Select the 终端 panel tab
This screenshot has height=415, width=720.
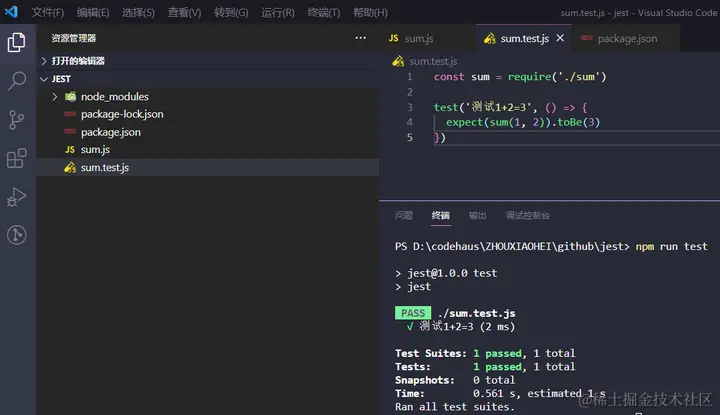click(x=441, y=215)
